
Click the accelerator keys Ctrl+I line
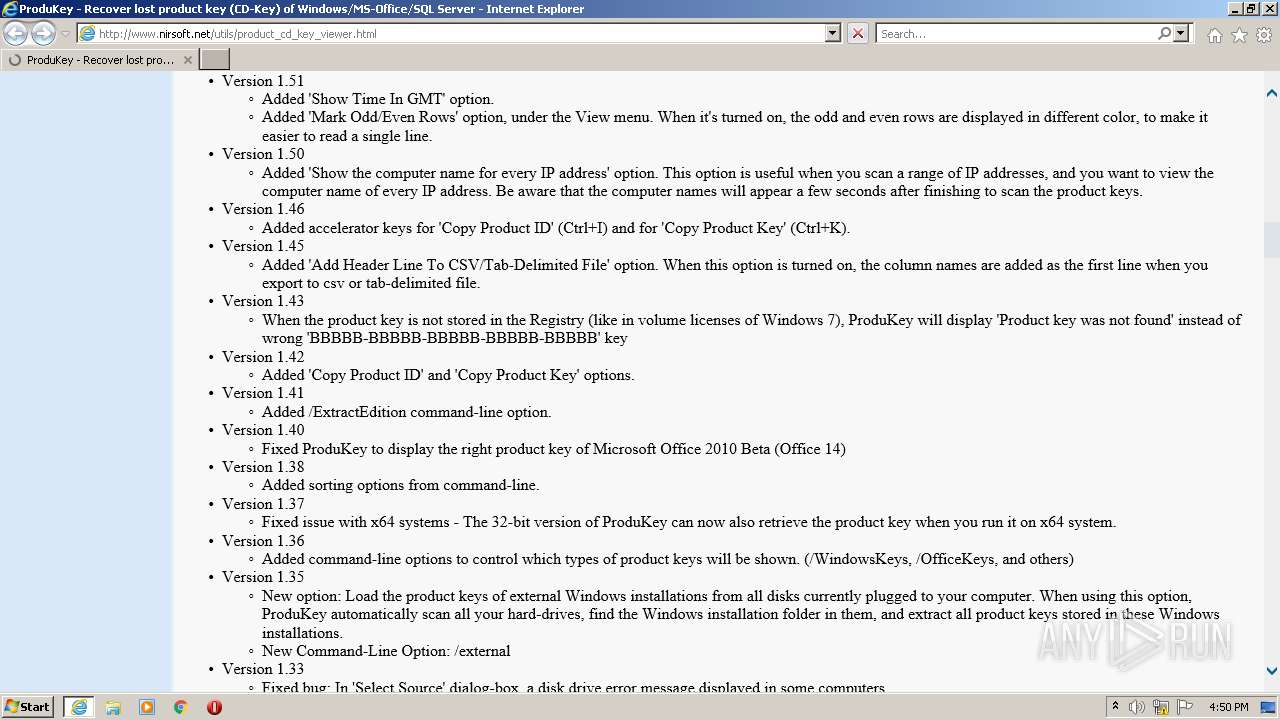(x=556, y=228)
